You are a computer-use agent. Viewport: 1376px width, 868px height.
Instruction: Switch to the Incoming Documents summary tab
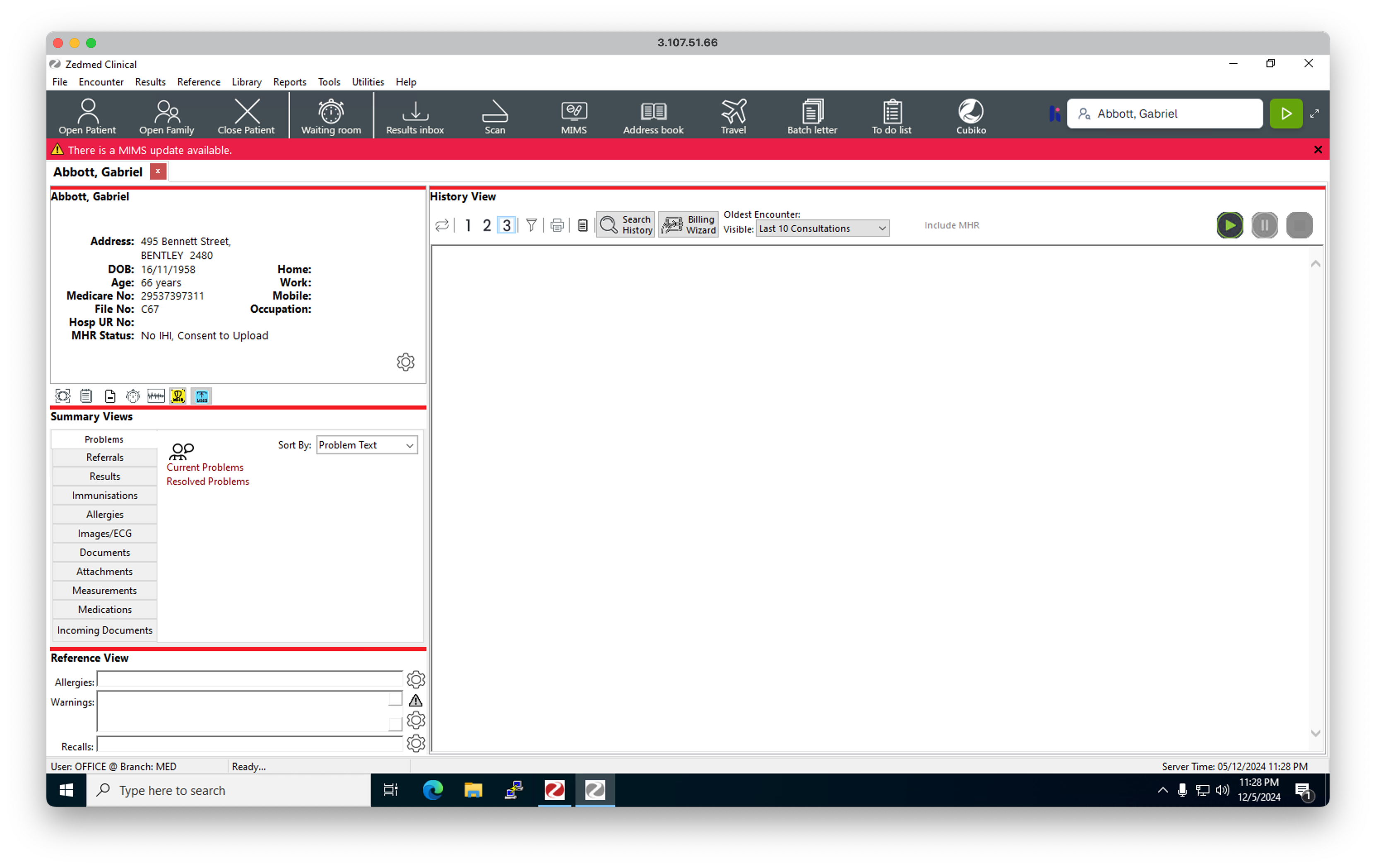[x=105, y=631]
